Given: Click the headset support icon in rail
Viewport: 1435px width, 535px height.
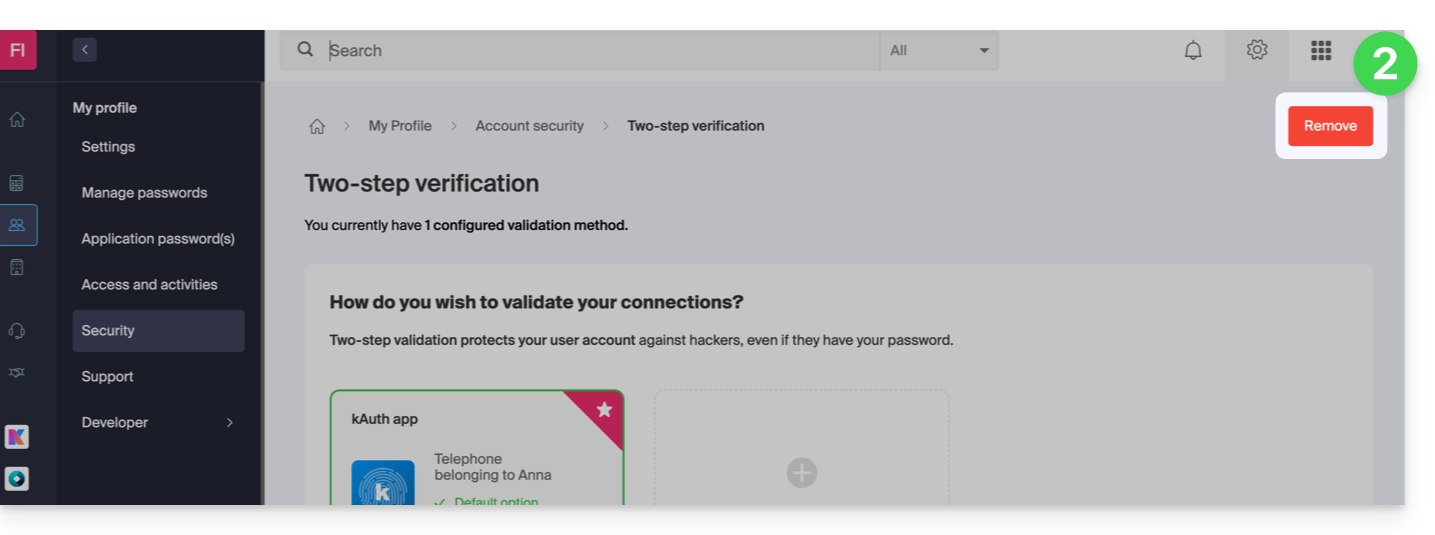Looking at the screenshot, I should point(17,331).
